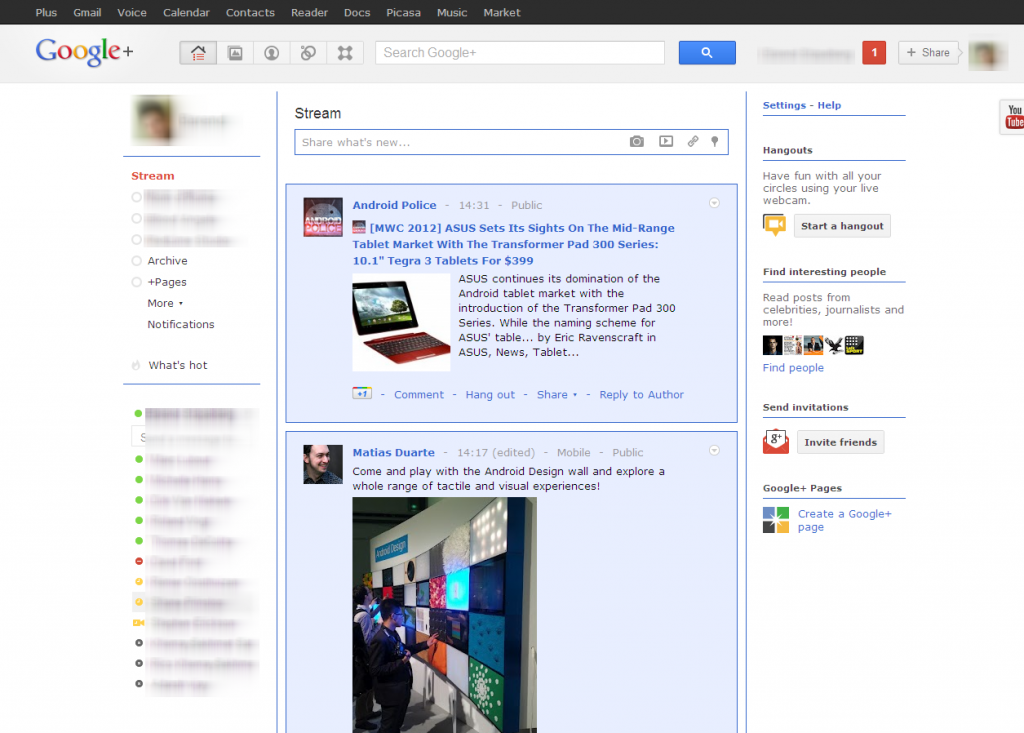
Task: Click Comment on Android Police post
Action: (x=419, y=395)
